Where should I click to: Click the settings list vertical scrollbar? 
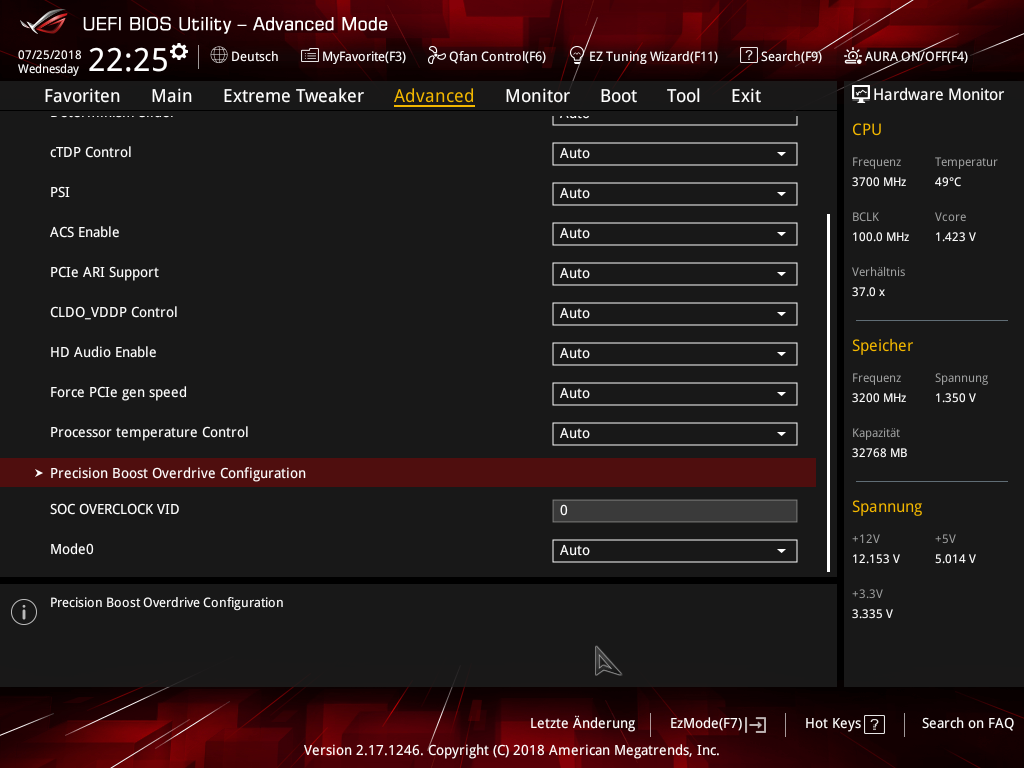pyautogui.click(x=828, y=392)
